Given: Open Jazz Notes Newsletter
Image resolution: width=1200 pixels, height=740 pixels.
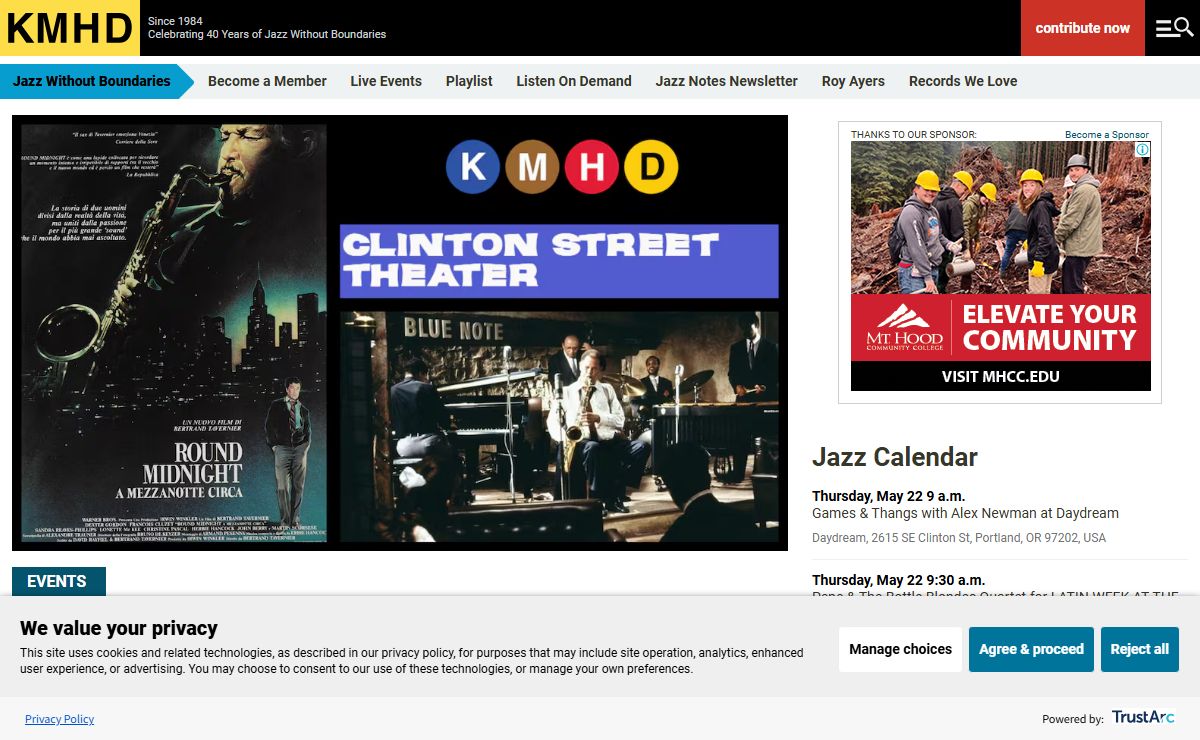Looking at the screenshot, I should click(x=727, y=81).
